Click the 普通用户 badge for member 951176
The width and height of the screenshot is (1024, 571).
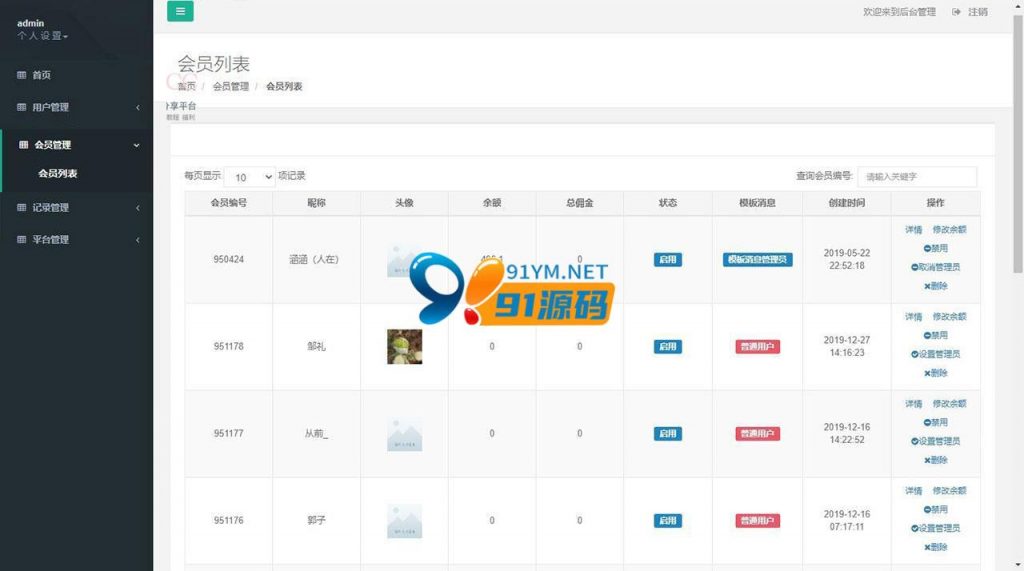click(x=758, y=520)
